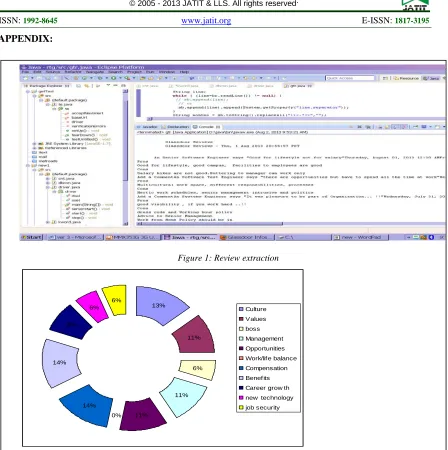This screenshot has height=450, width=448.
Task: Click the Windows Start button
Action: [32, 237]
